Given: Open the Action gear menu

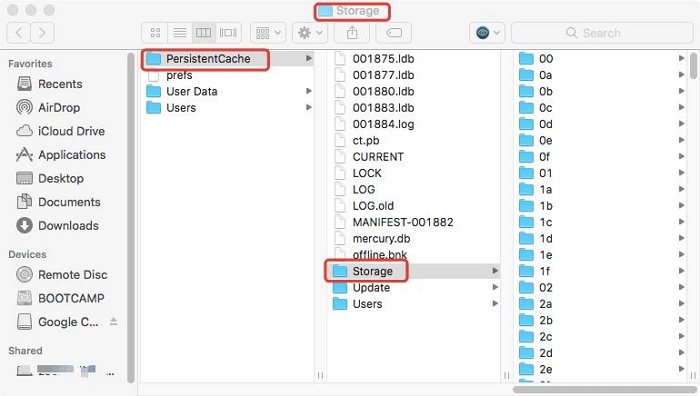Looking at the screenshot, I should [x=310, y=33].
